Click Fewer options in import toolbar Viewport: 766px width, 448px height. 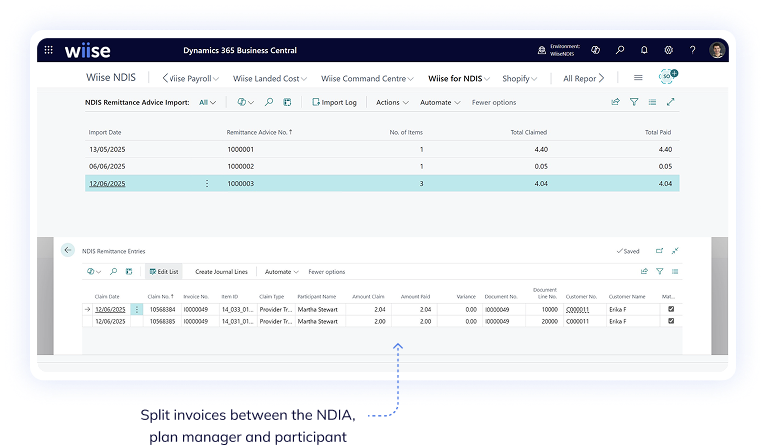click(x=494, y=102)
